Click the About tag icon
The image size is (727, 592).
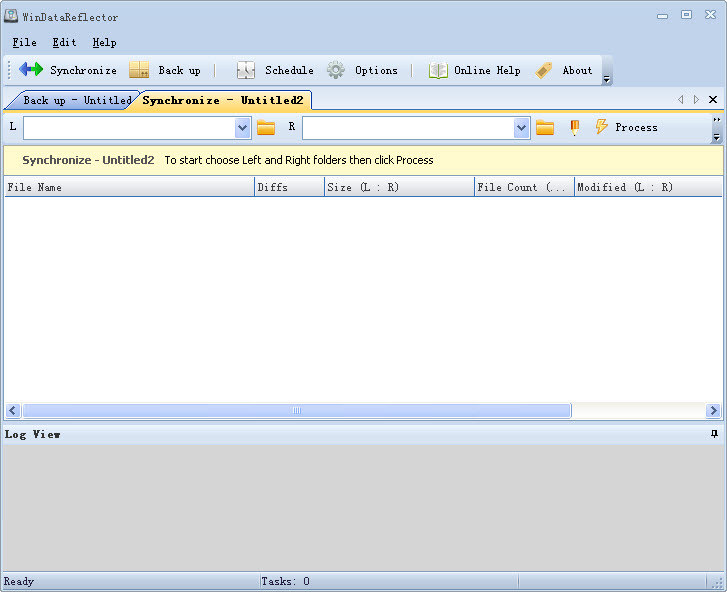click(545, 70)
